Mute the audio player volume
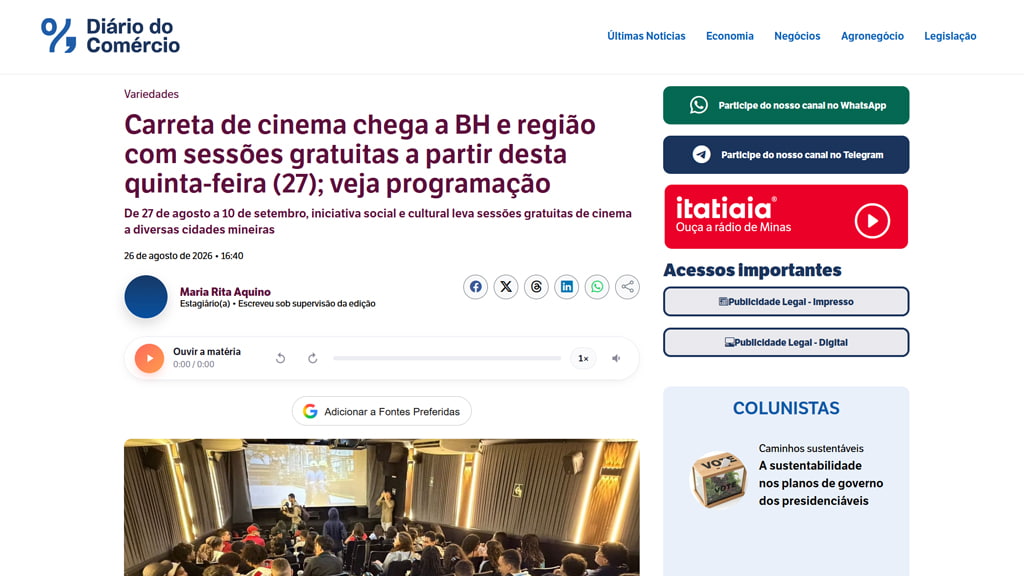Viewport: 1024px width, 576px height. (616, 358)
